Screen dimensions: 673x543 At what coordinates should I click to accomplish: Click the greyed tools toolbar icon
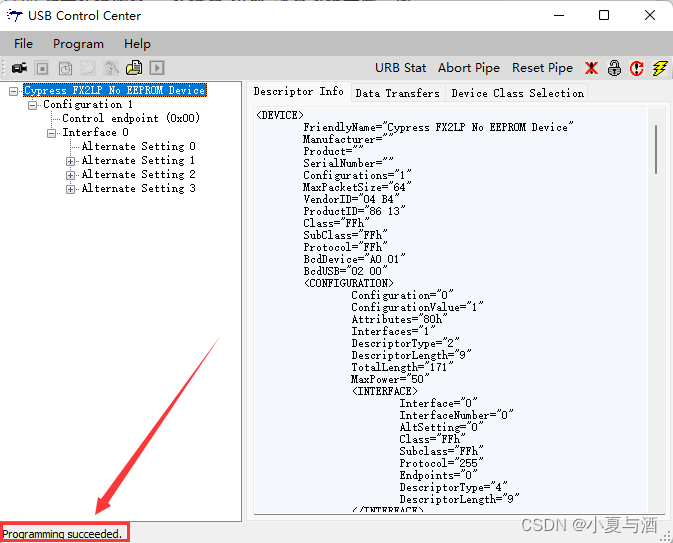pyautogui.click(x=111, y=68)
